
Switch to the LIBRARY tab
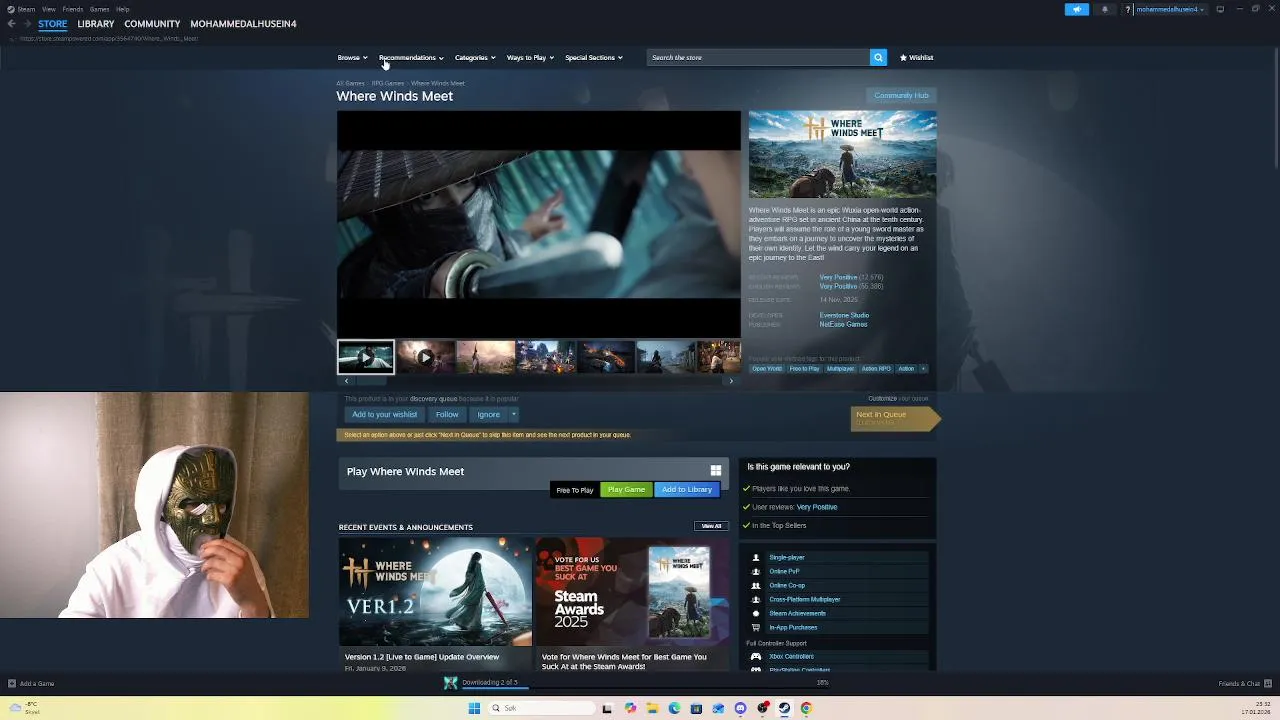[96, 24]
